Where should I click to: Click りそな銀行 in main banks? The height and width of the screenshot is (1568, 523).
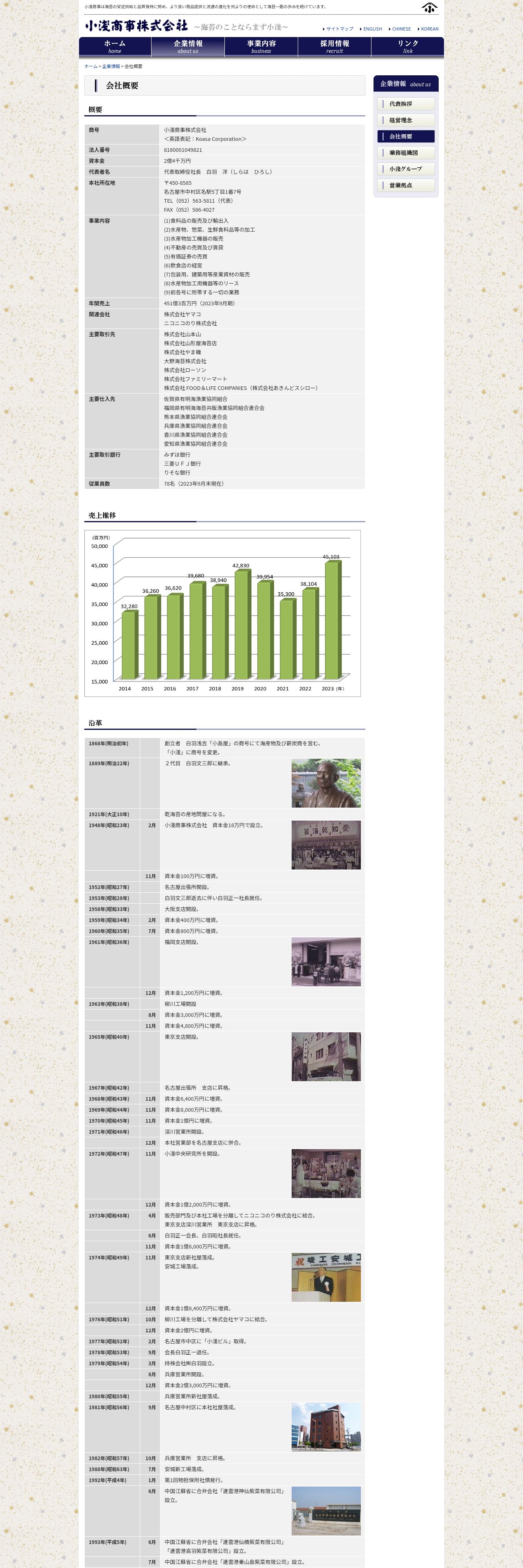pyautogui.click(x=177, y=472)
